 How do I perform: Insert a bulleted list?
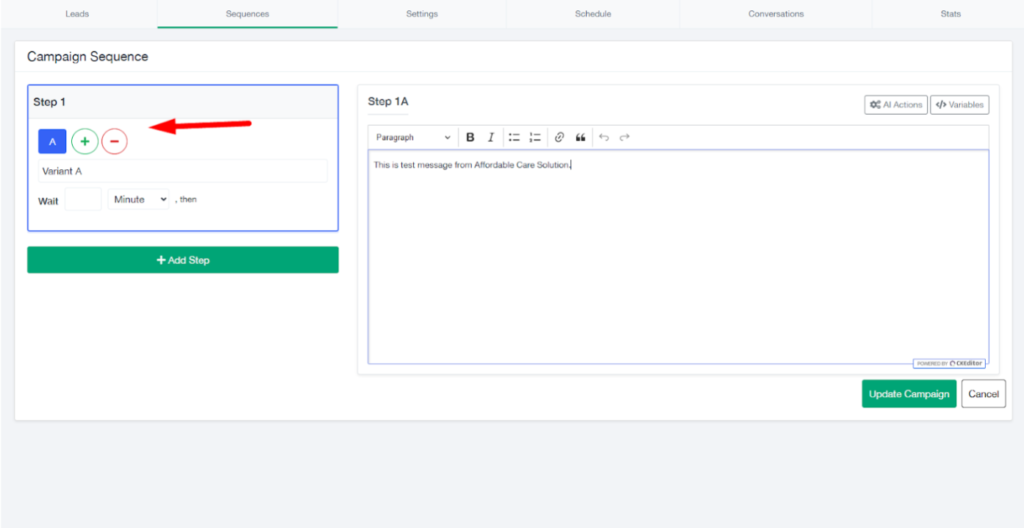coord(514,137)
